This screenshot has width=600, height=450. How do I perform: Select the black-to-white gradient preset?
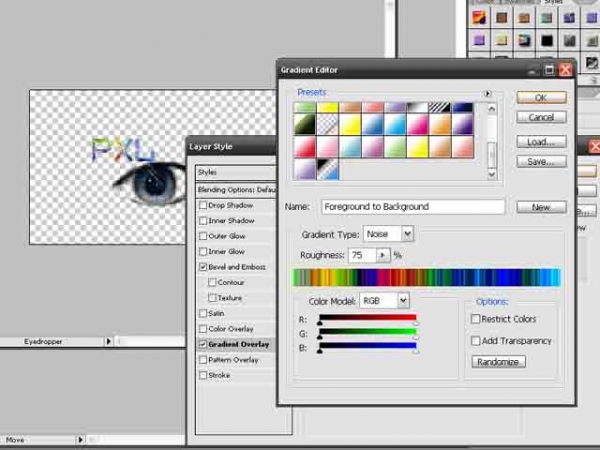(417, 107)
